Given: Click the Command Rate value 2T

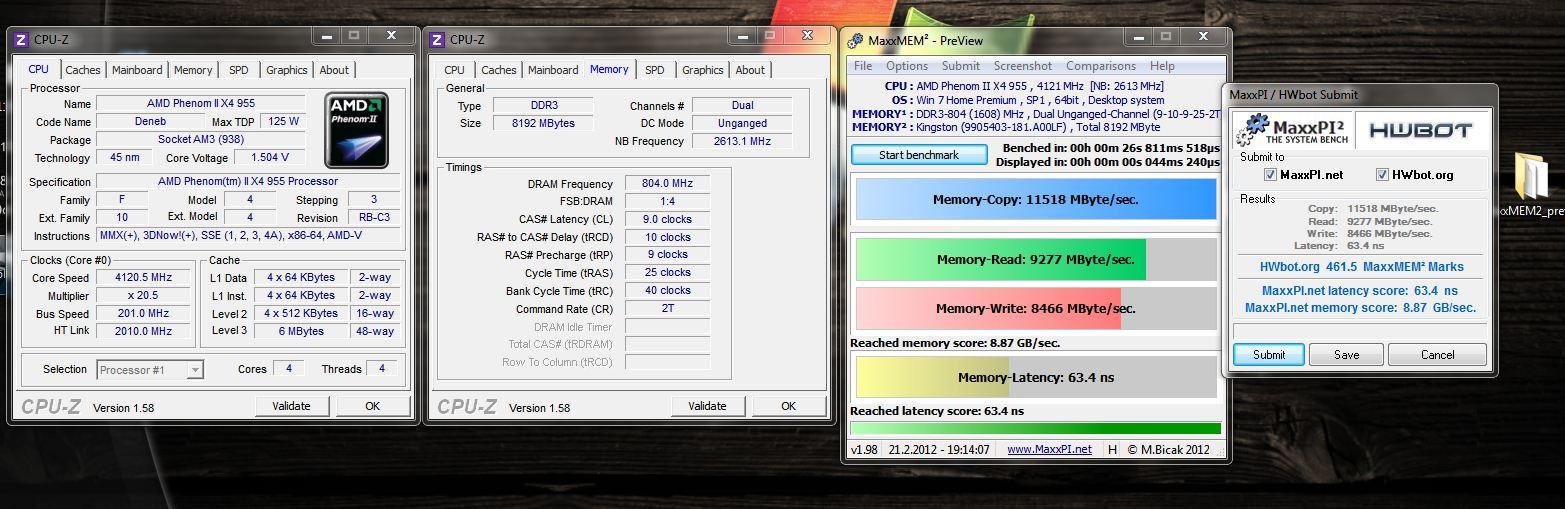Looking at the screenshot, I should pos(668,309).
